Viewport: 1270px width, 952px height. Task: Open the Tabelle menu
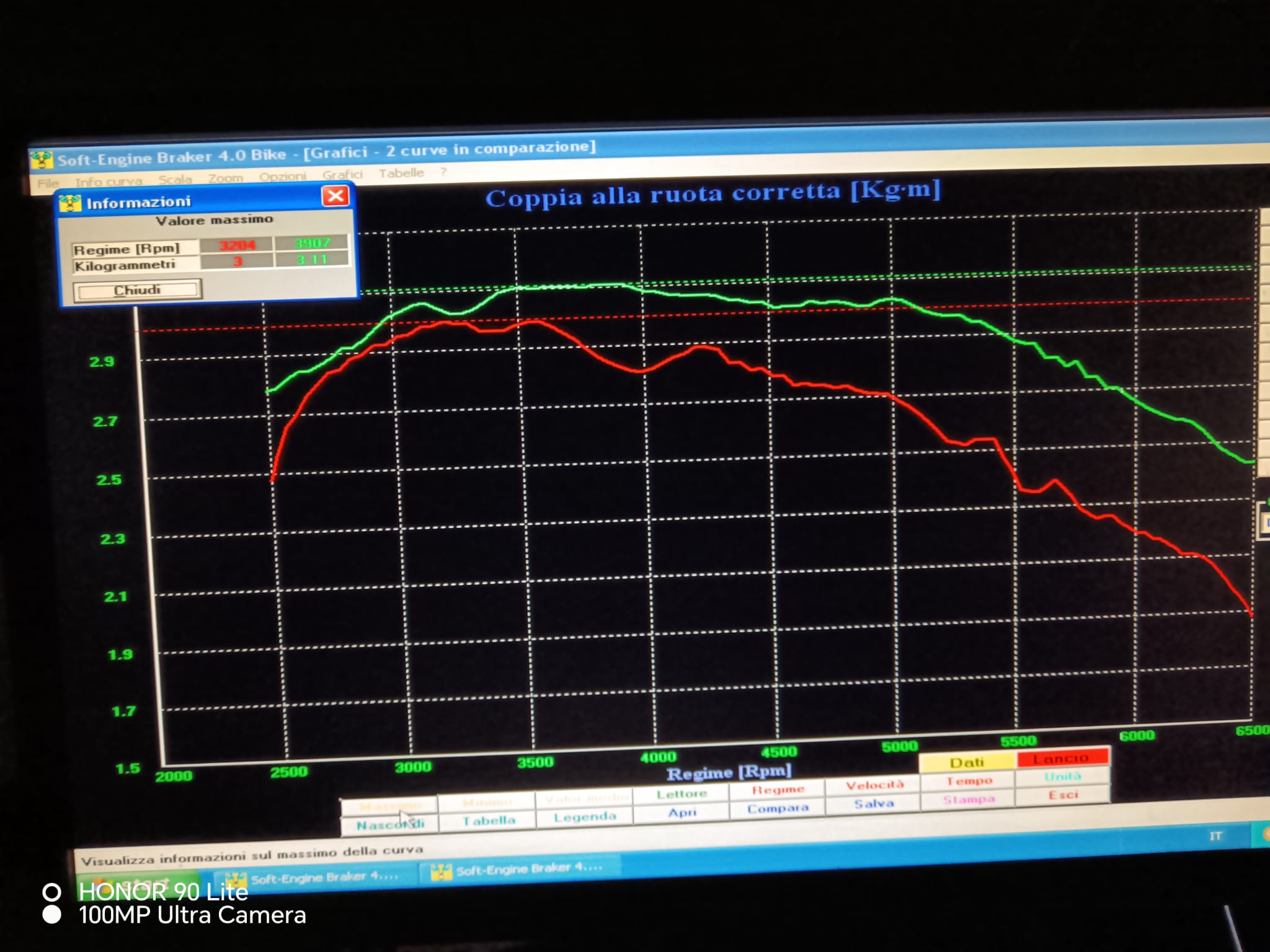401,173
